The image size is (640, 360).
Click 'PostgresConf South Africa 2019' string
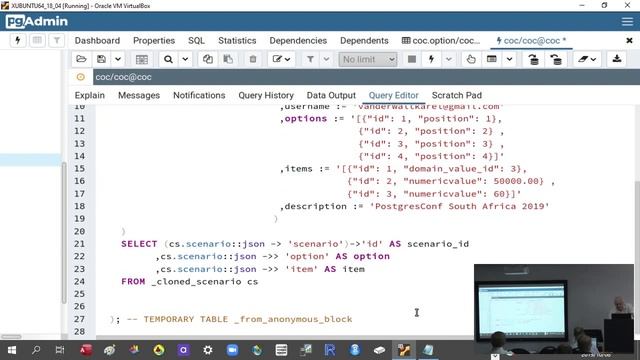coord(460,206)
